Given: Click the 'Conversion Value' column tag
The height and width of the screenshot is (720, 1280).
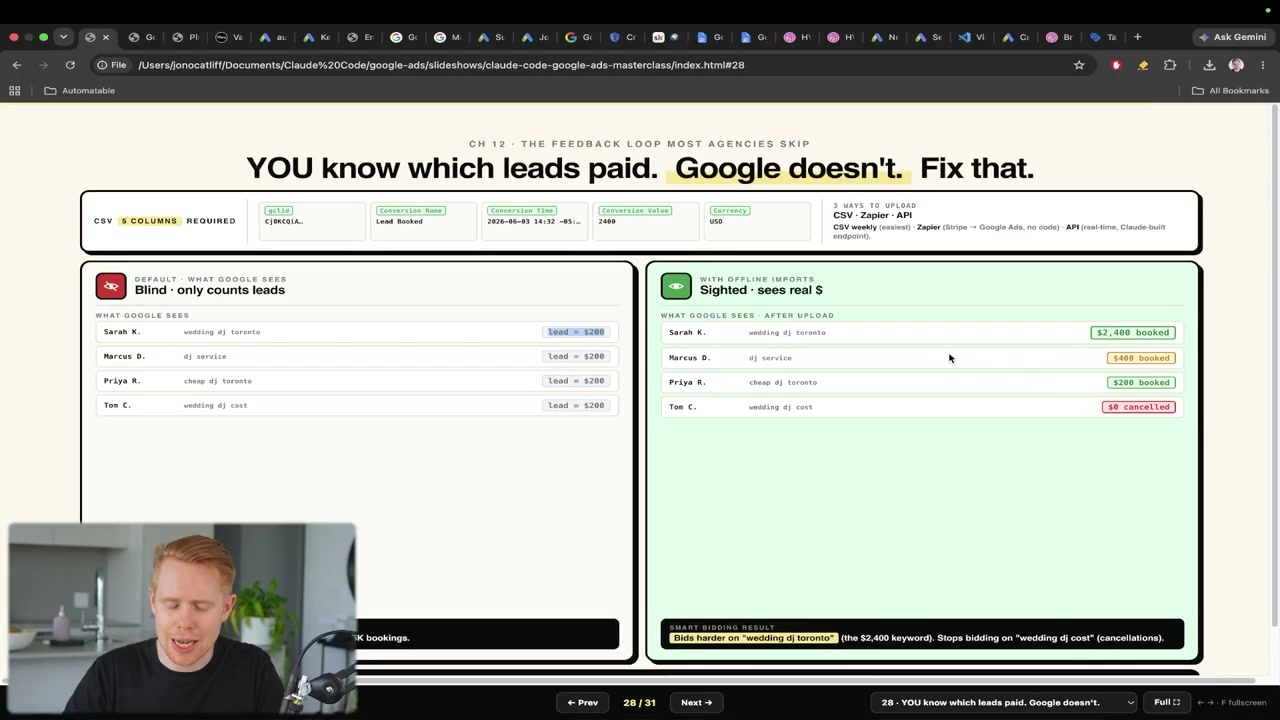Looking at the screenshot, I should pyautogui.click(x=634, y=210).
